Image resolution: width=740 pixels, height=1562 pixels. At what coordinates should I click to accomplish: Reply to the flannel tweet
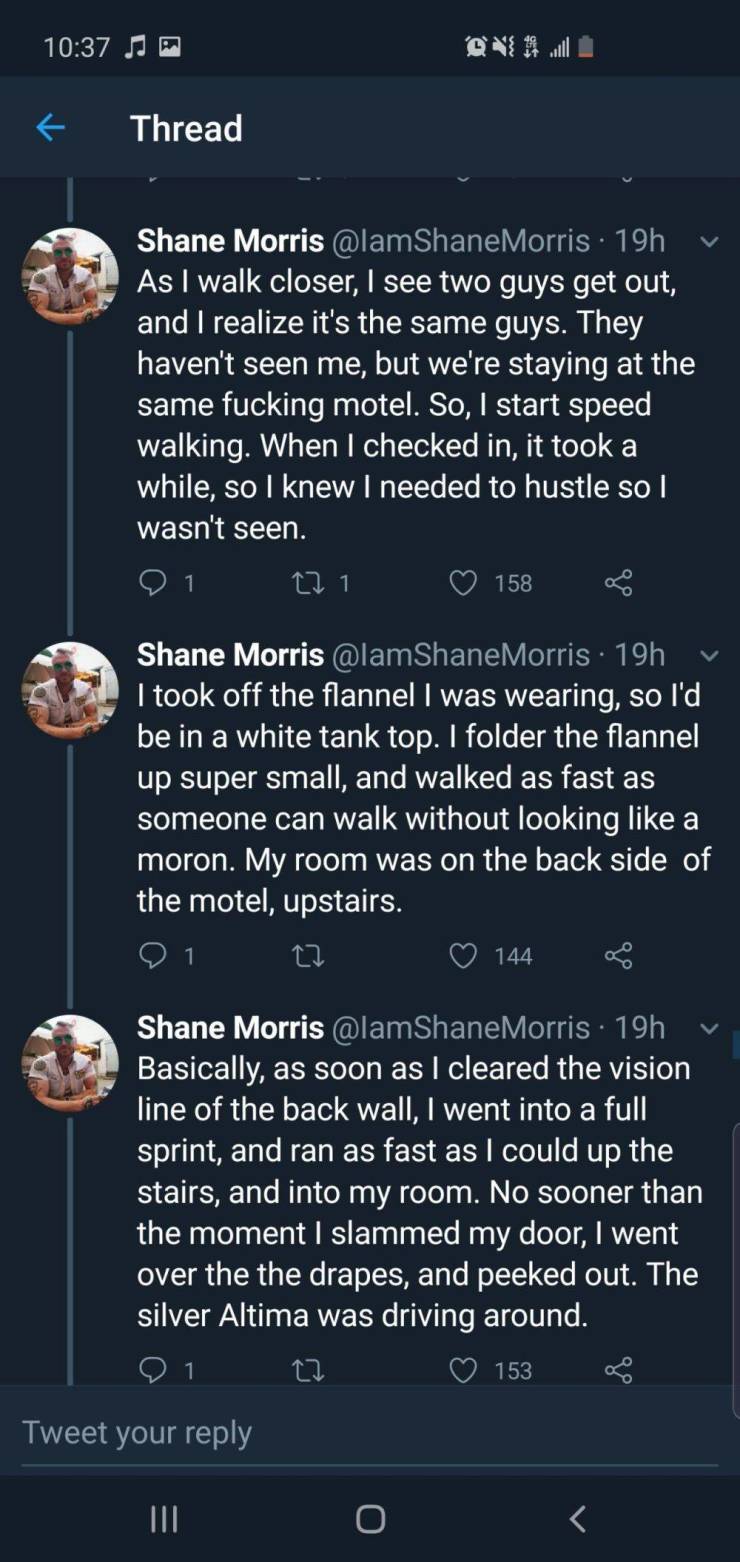pyautogui.click(x=152, y=956)
